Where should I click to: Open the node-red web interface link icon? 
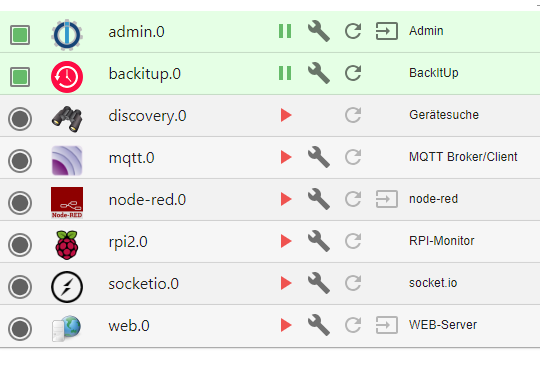pos(387,199)
